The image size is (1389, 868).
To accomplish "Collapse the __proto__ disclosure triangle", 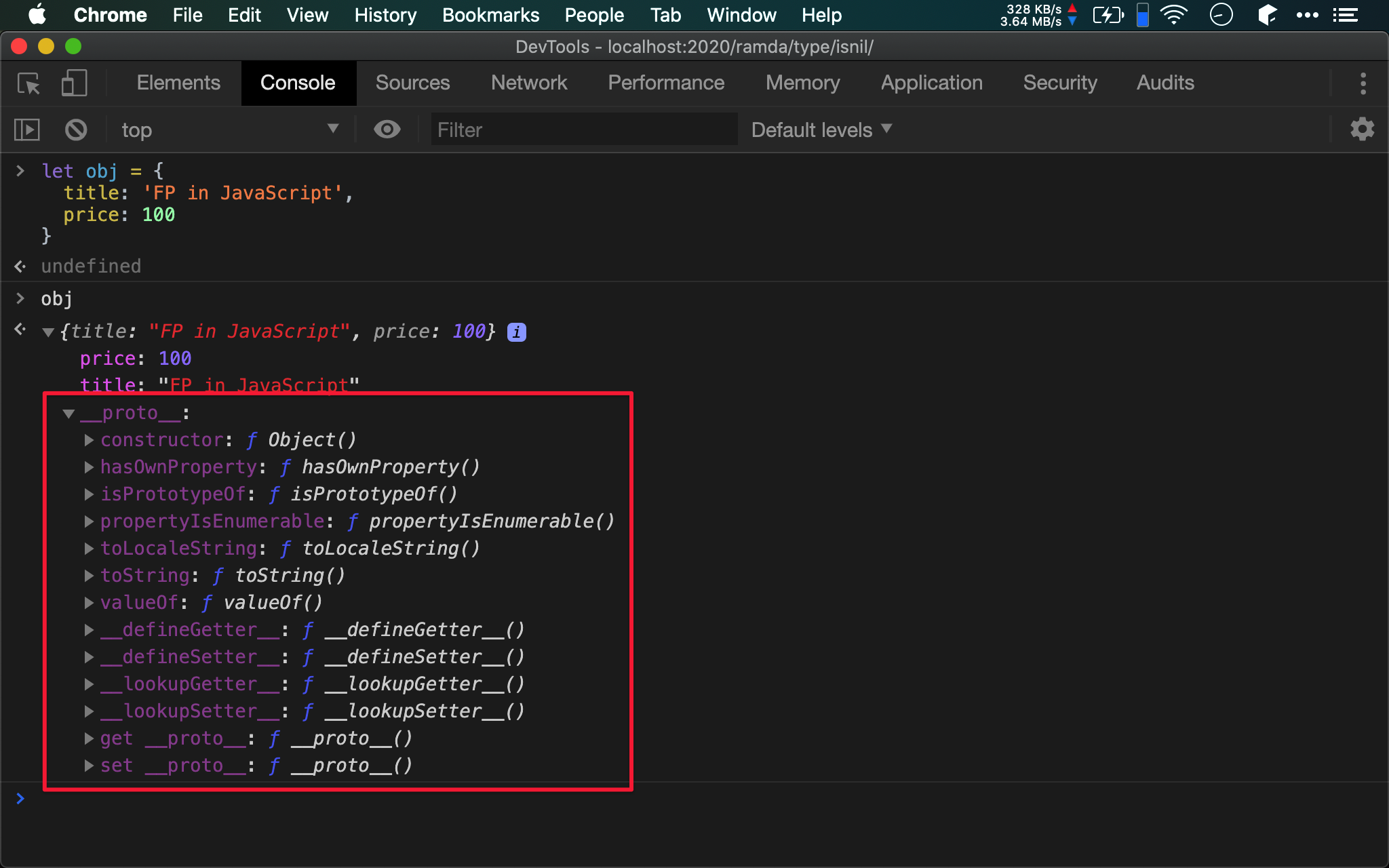I will coord(69,413).
